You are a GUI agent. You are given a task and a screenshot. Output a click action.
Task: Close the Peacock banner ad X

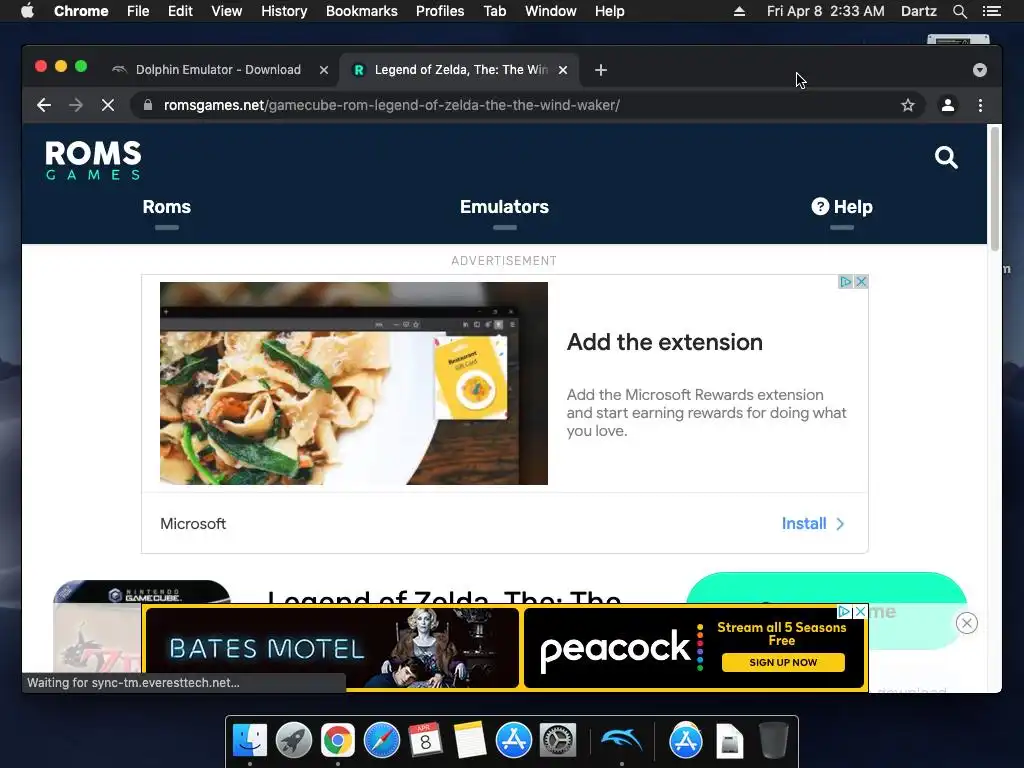point(861,612)
